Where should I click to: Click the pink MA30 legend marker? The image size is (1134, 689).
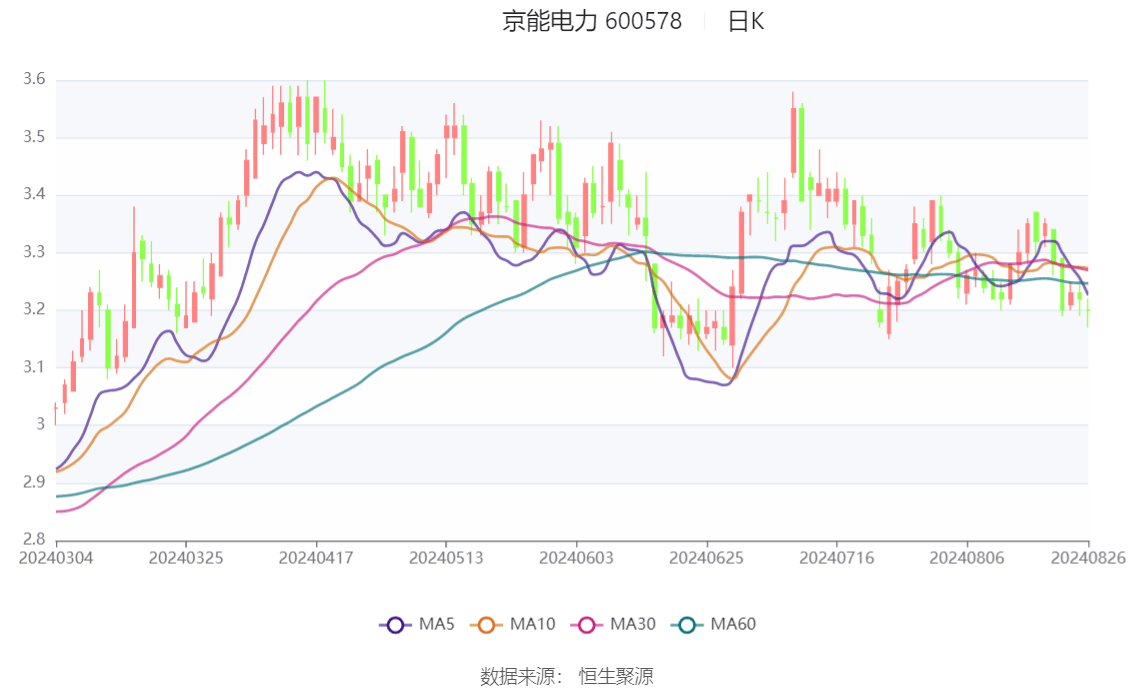[587, 625]
